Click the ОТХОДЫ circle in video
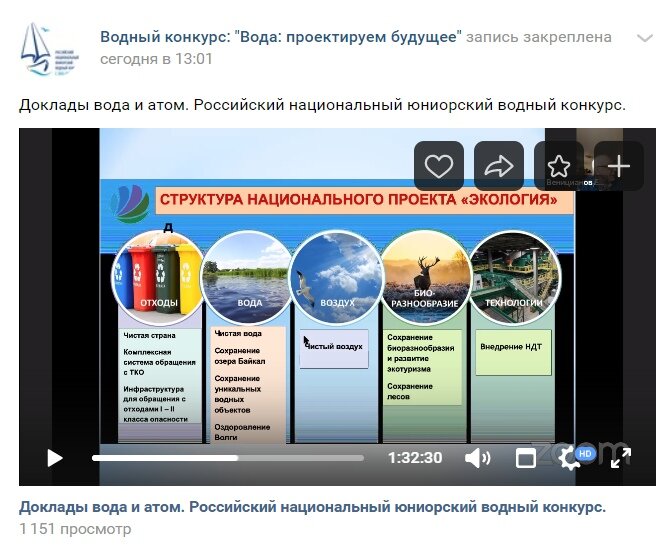Screen dimensions: 671x550 pos(158,277)
